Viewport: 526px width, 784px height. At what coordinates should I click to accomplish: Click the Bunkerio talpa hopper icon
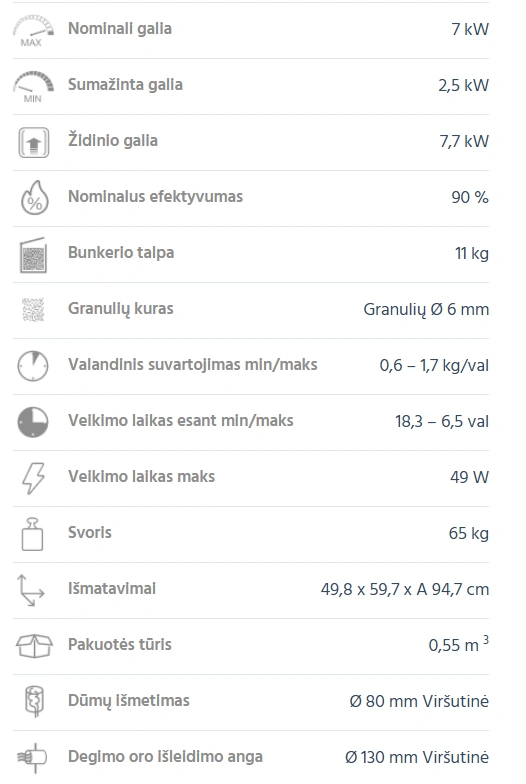click(33, 255)
